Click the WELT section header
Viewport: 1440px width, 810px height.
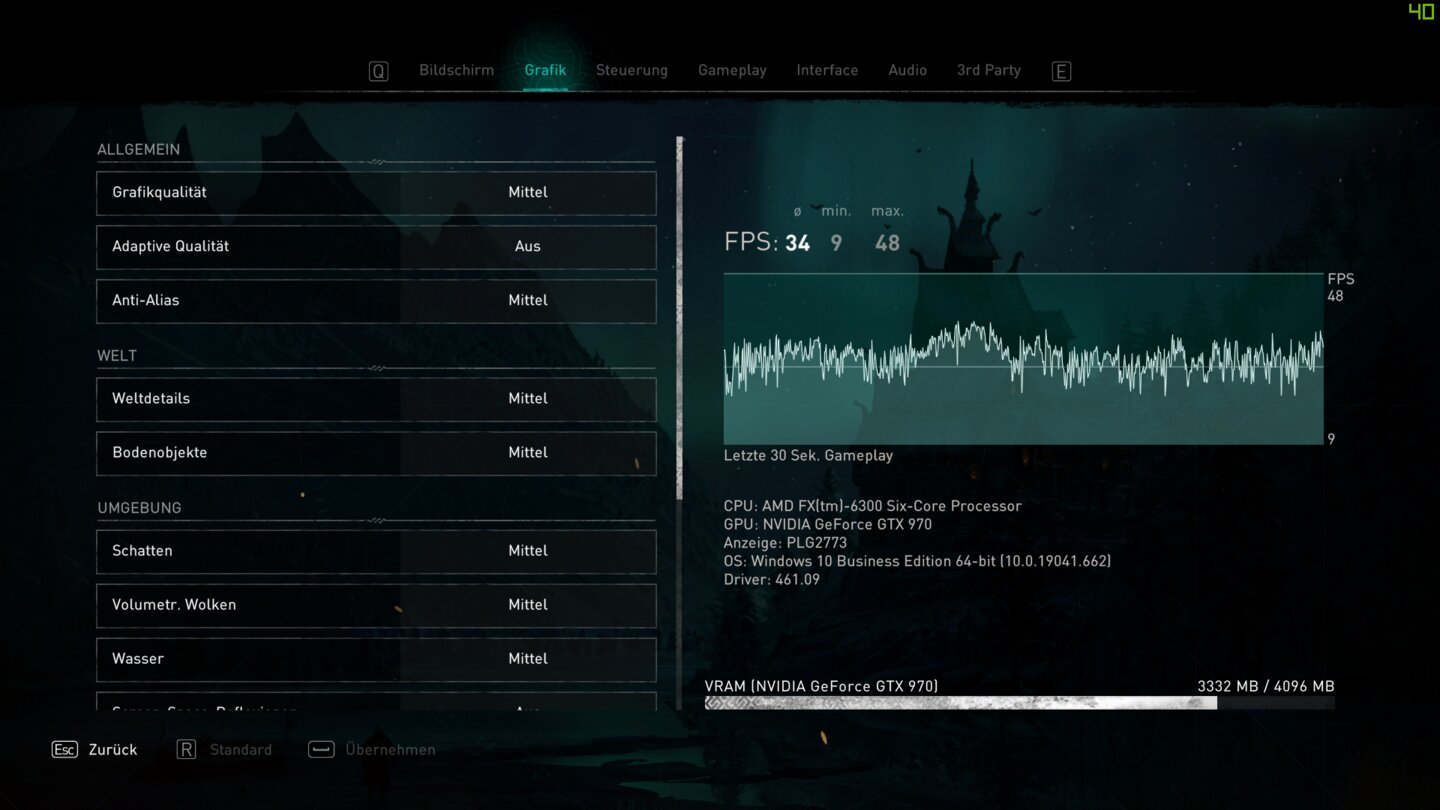(117, 355)
